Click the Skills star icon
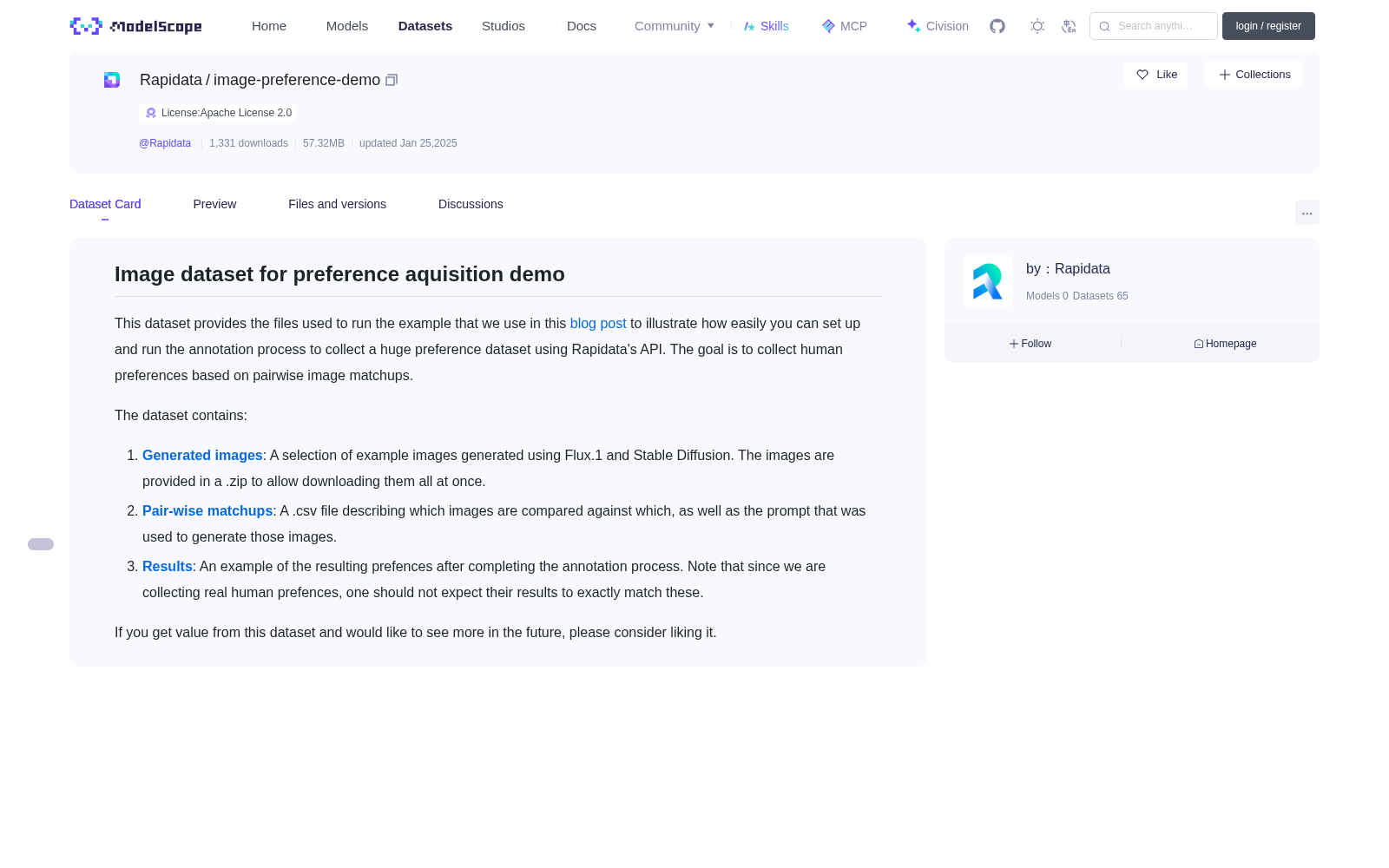Viewport: 1389px width, 868px height. coord(749,26)
